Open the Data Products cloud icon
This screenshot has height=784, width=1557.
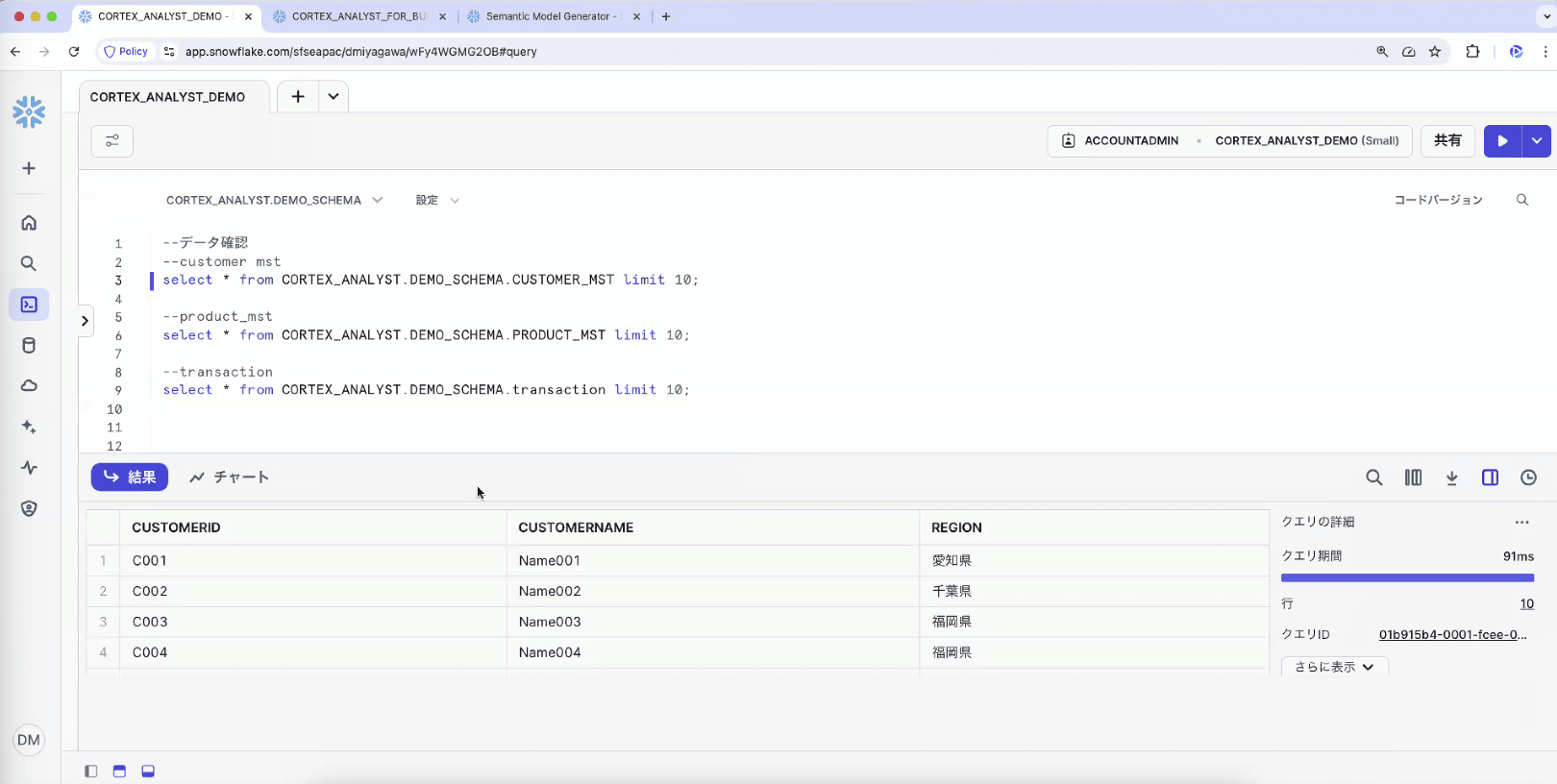coord(29,386)
